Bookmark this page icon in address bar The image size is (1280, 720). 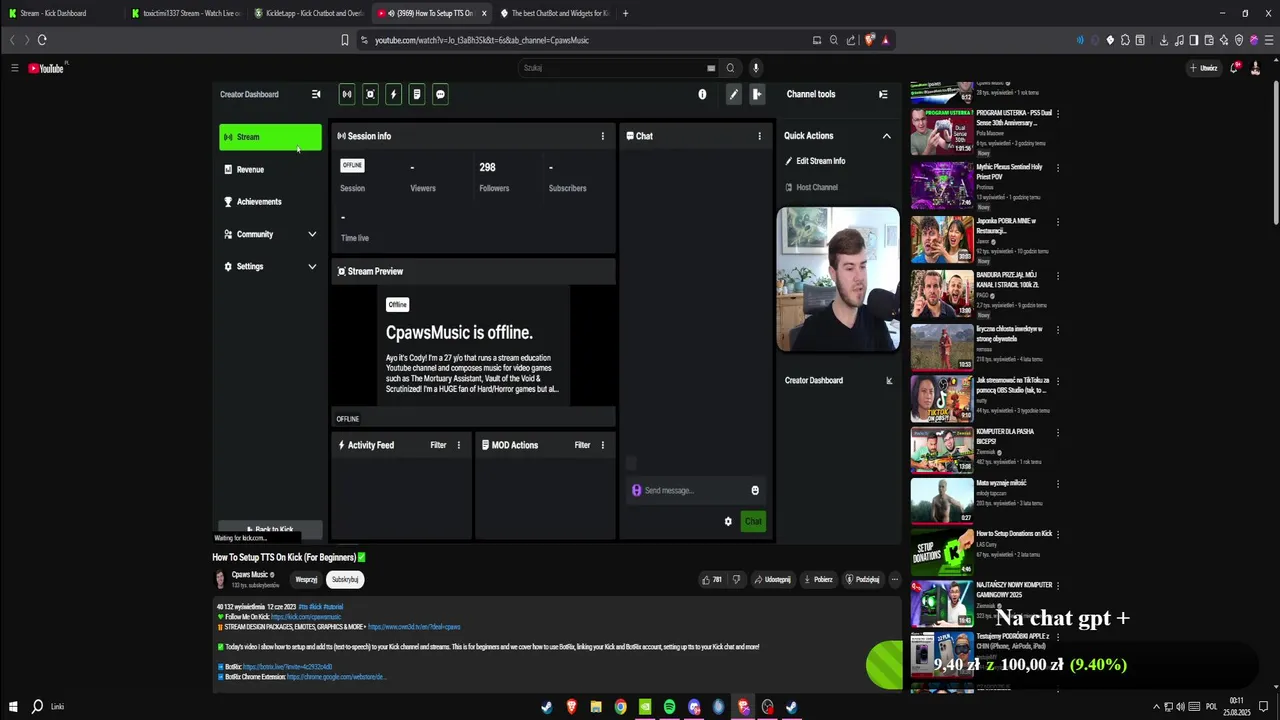[345, 40]
